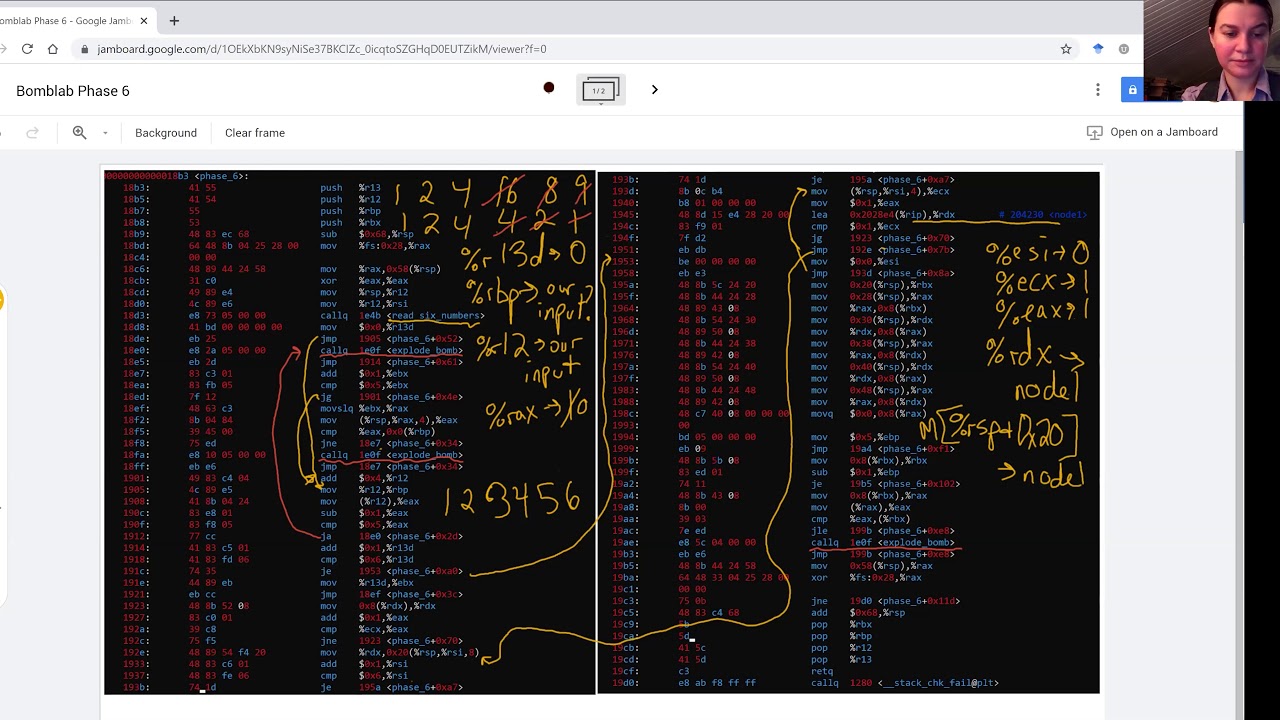The width and height of the screenshot is (1280, 720).
Task: Click the Bomblab Phase 6 jam title
Action: 73,91
